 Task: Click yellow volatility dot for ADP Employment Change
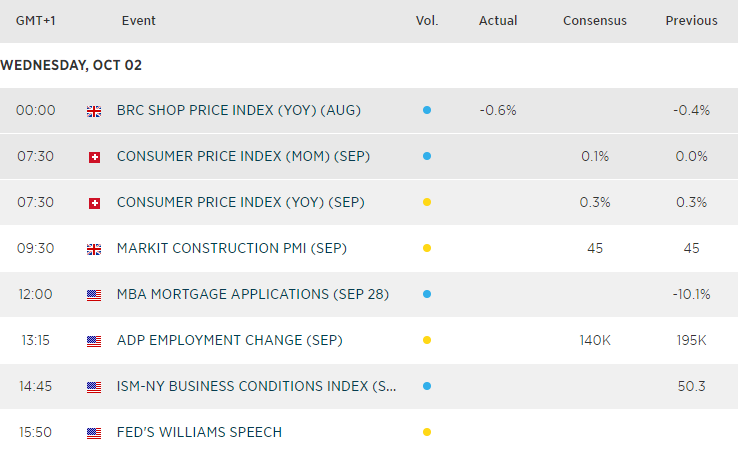click(427, 341)
